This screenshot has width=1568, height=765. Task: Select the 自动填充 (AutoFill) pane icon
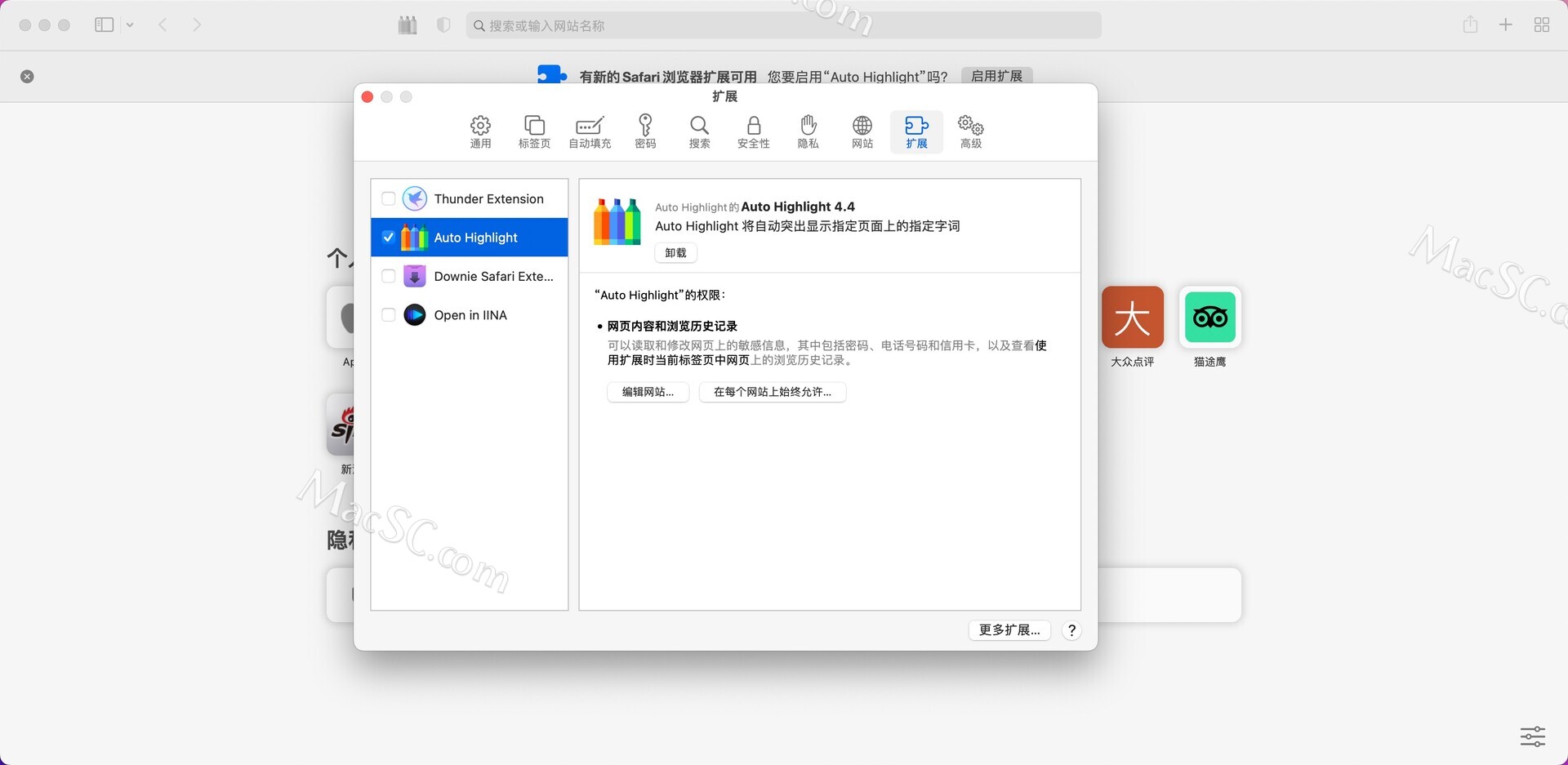tap(590, 131)
